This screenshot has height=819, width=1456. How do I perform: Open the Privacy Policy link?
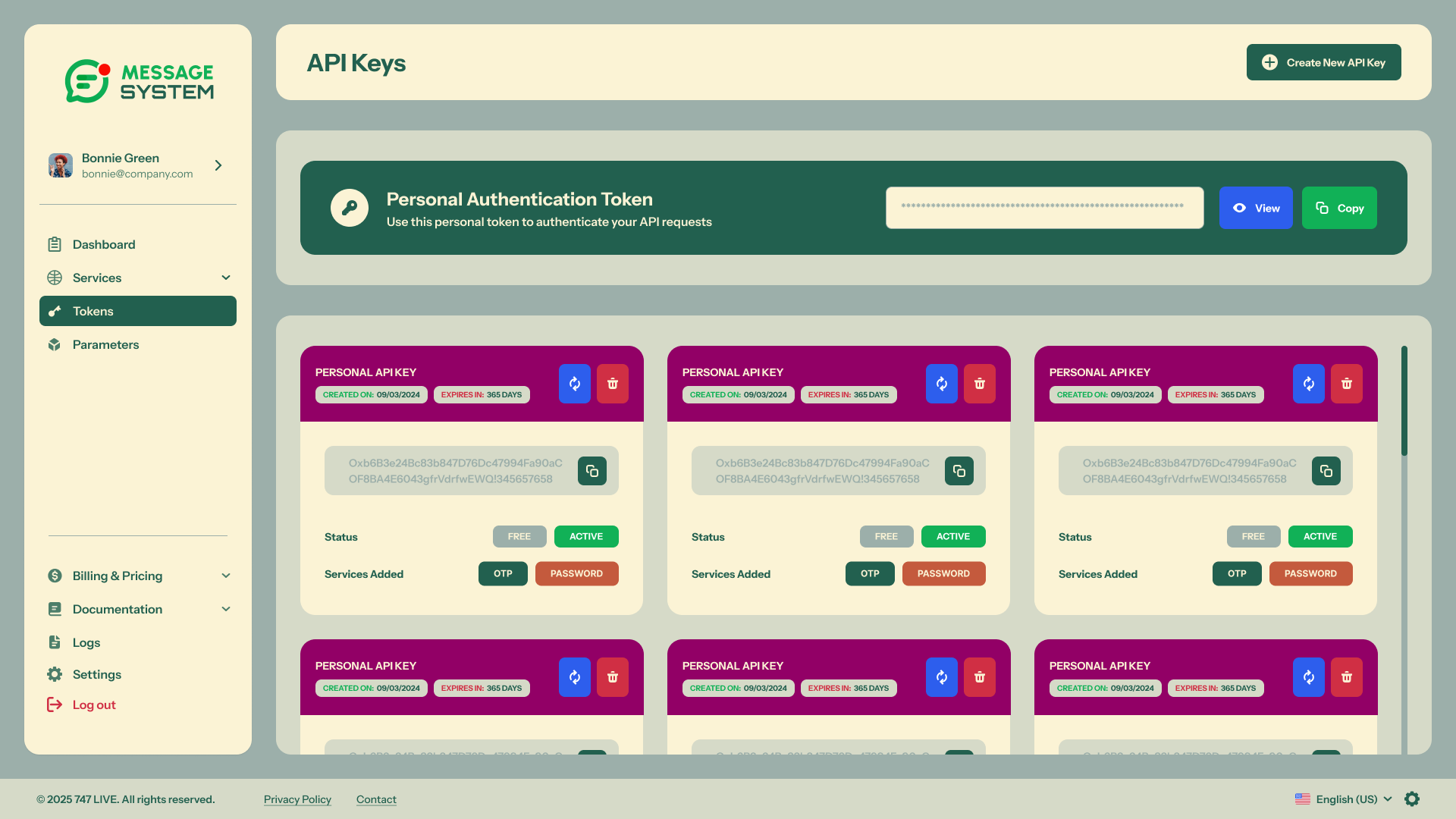click(x=297, y=799)
